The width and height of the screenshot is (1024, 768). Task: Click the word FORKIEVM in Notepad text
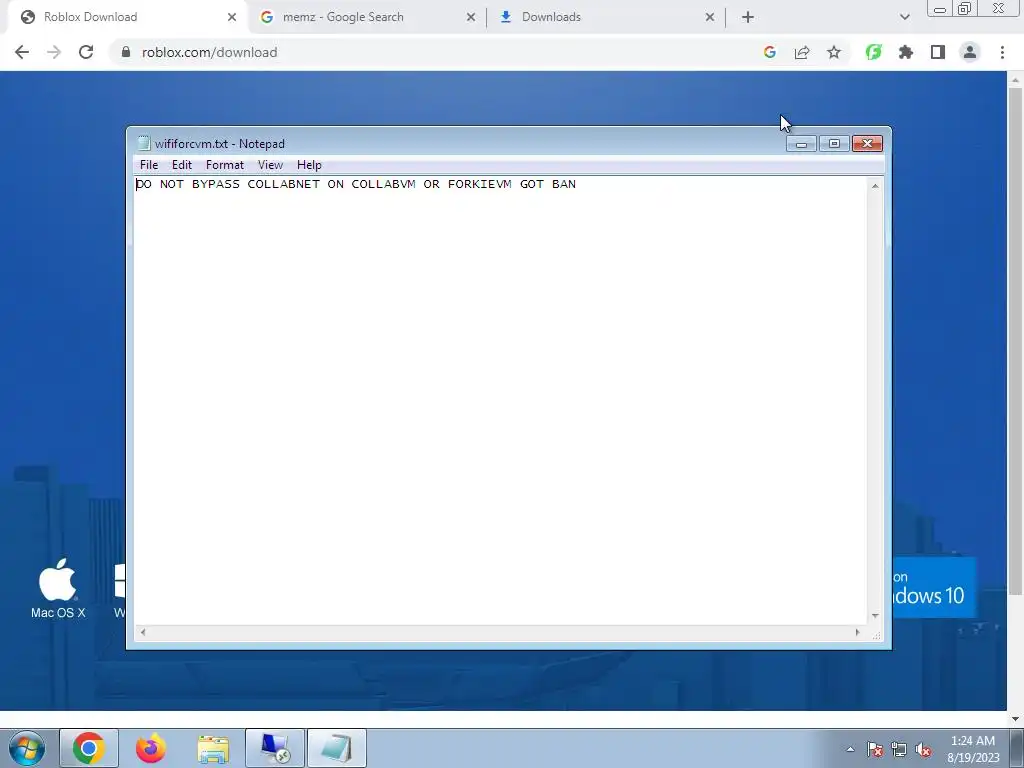pyautogui.click(x=479, y=184)
